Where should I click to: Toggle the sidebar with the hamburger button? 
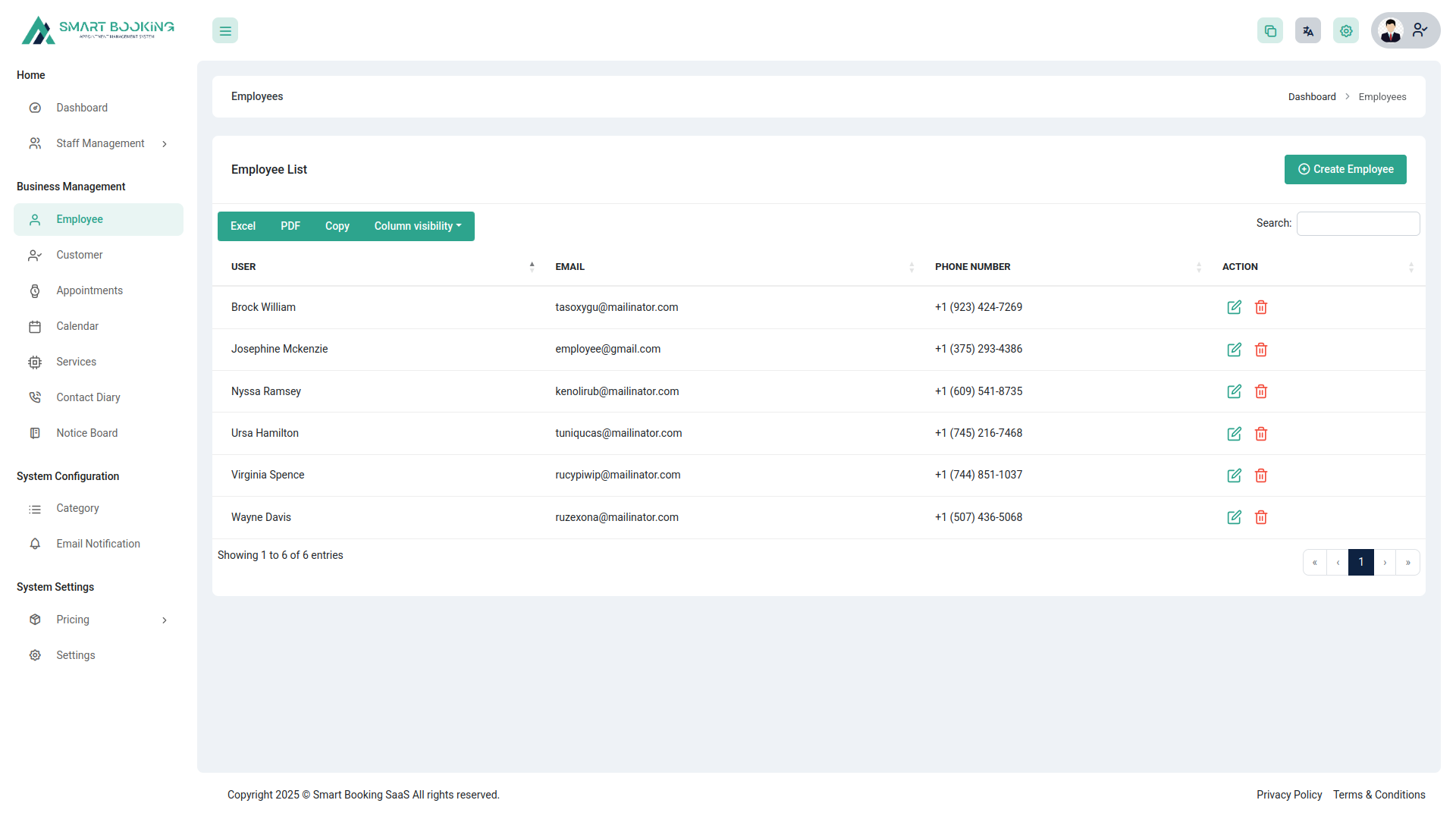pyautogui.click(x=224, y=30)
